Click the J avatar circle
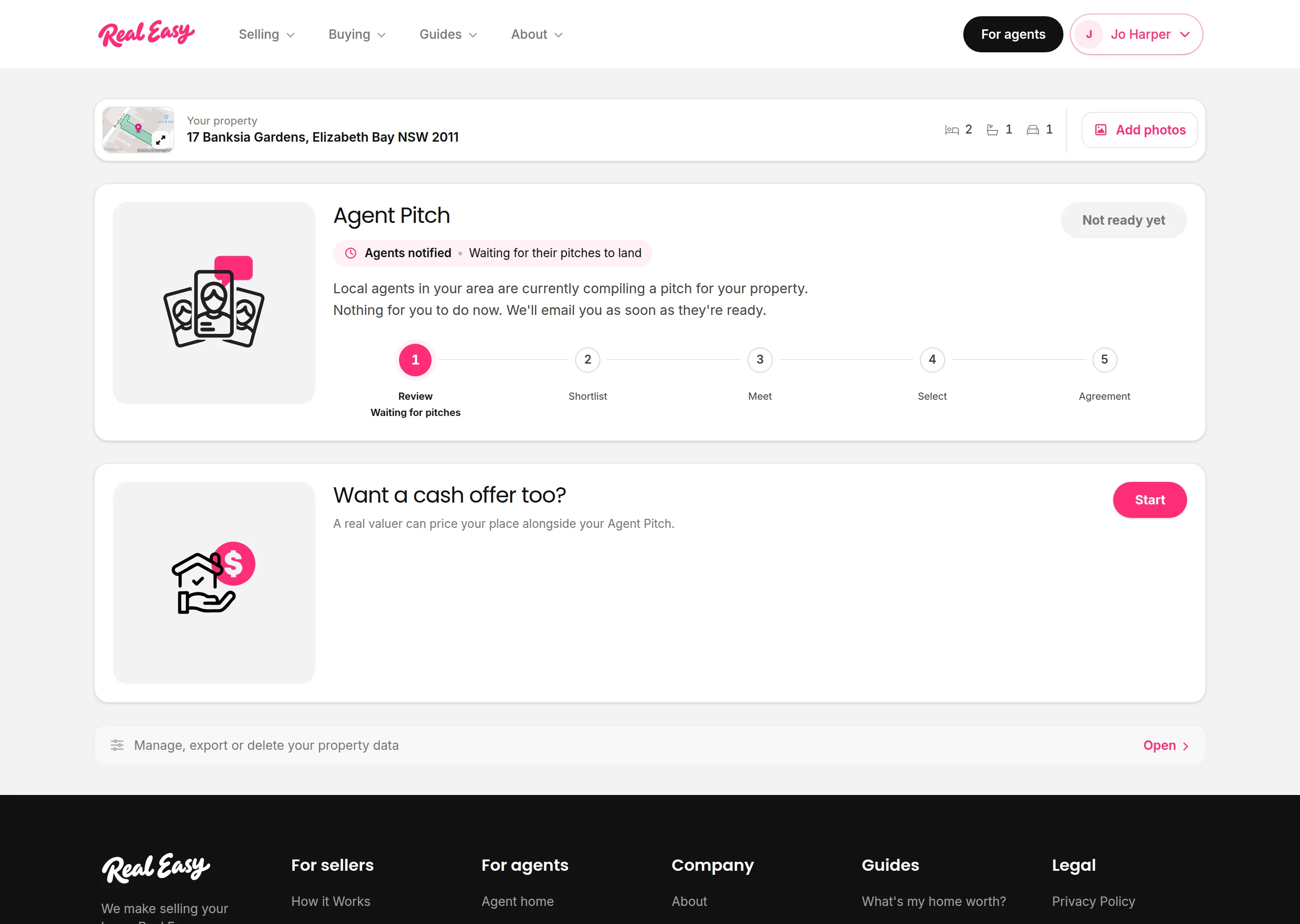The image size is (1300, 924). pyautogui.click(x=1089, y=34)
